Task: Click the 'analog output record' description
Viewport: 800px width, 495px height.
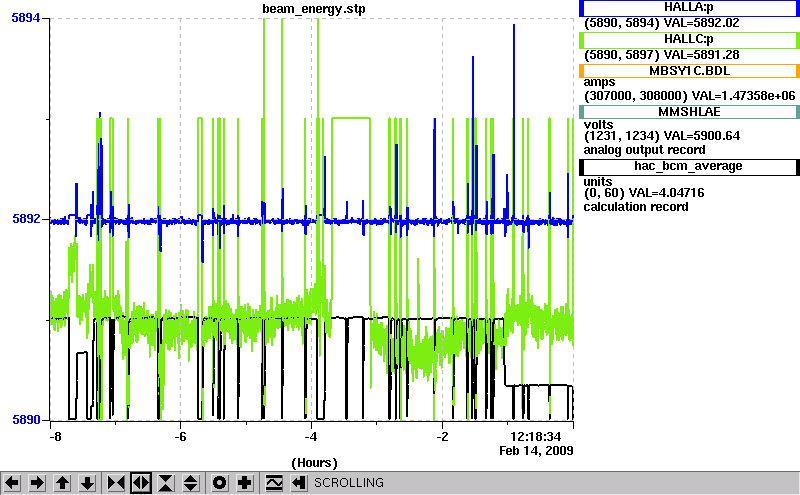Action: coord(644,150)
